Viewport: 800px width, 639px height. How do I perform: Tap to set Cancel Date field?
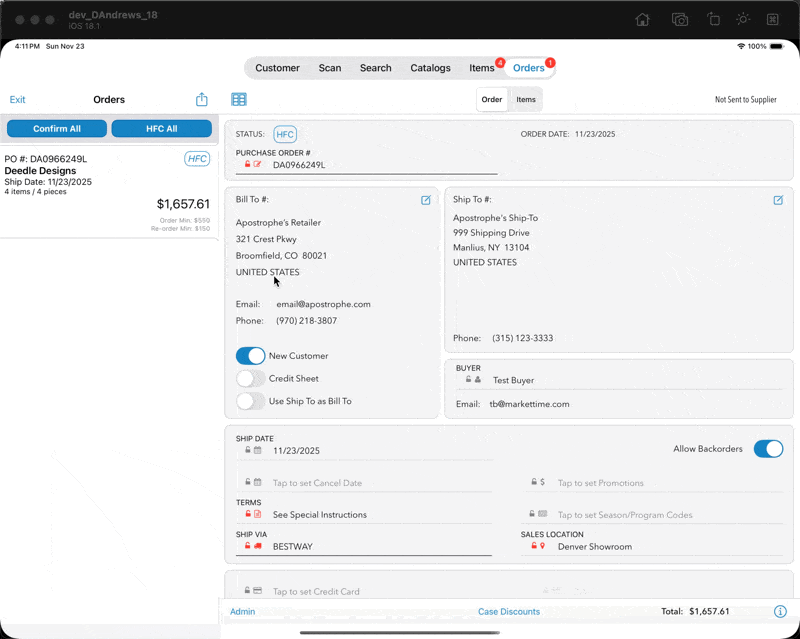[x=364, y=483]
